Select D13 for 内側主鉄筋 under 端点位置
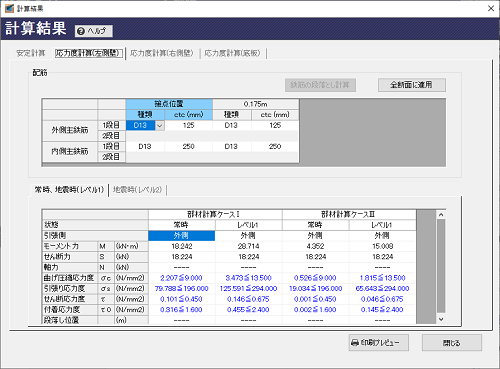Screen dimensions: 500x369 [x=145, y=146]
